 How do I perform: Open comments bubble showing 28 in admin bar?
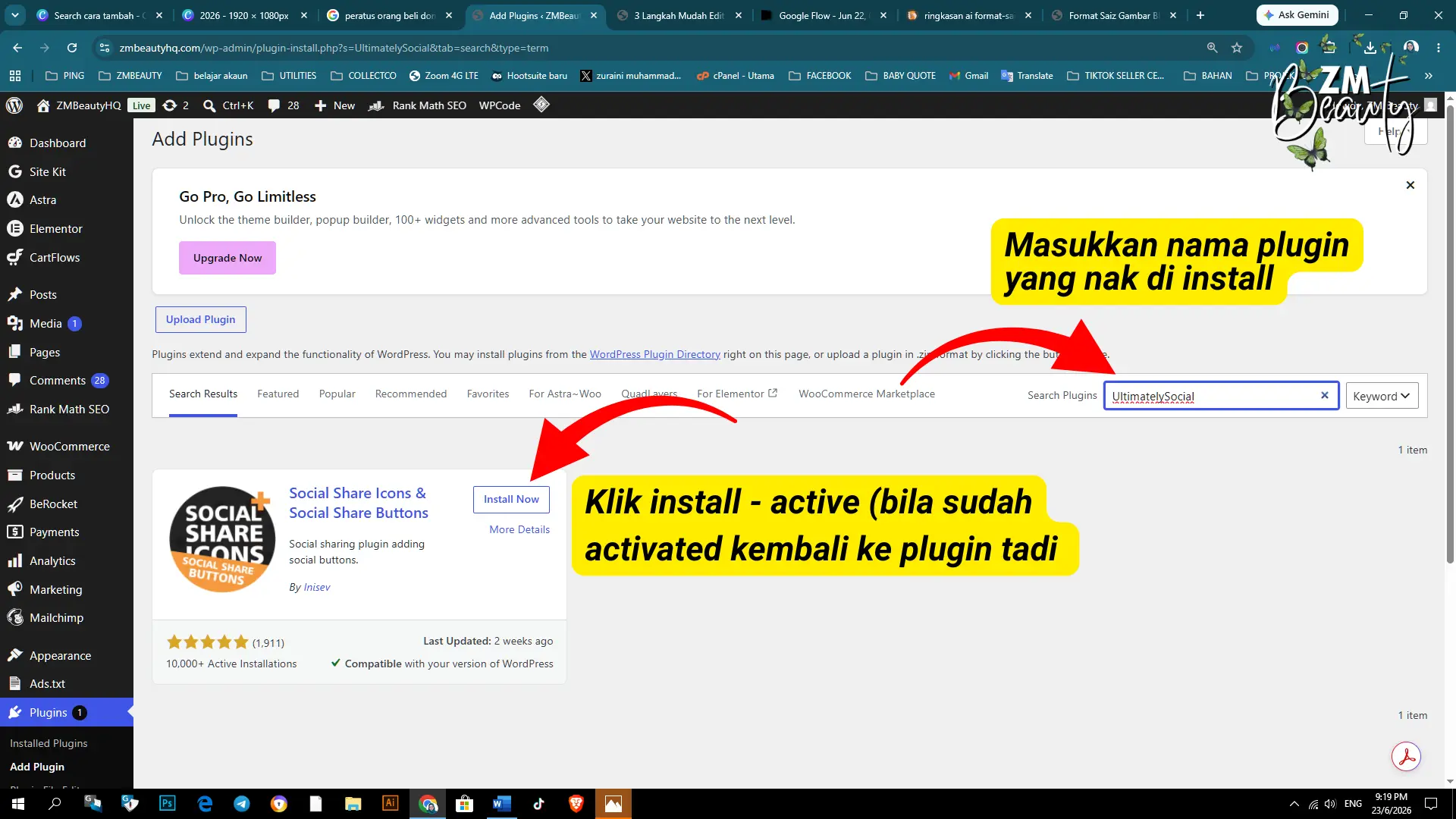pyautogui.click(x=284, y=105)
